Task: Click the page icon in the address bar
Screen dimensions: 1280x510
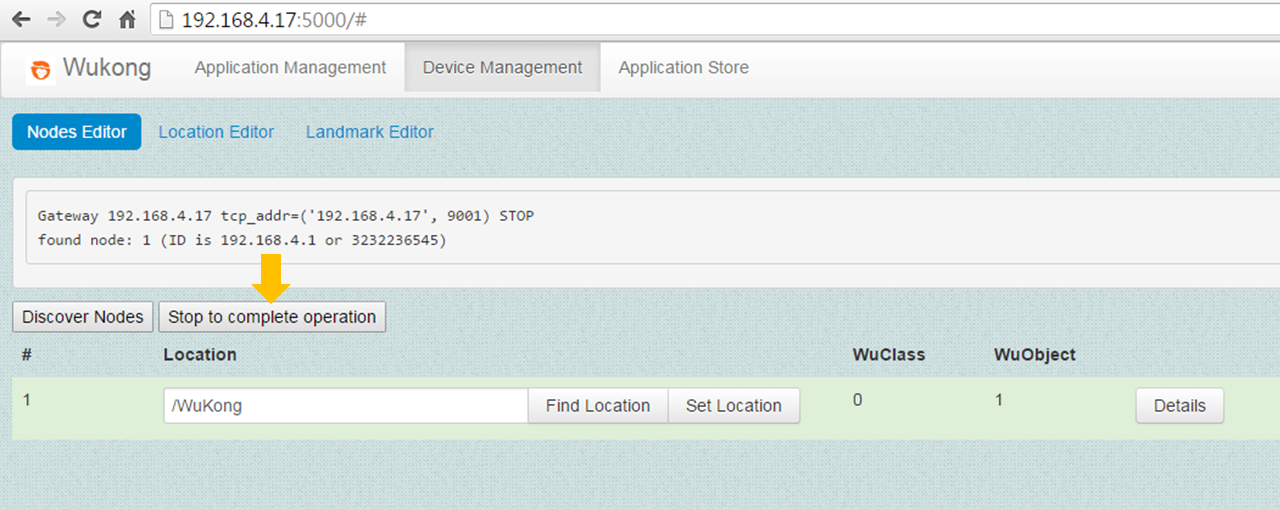Action: (x=168, y=19)
